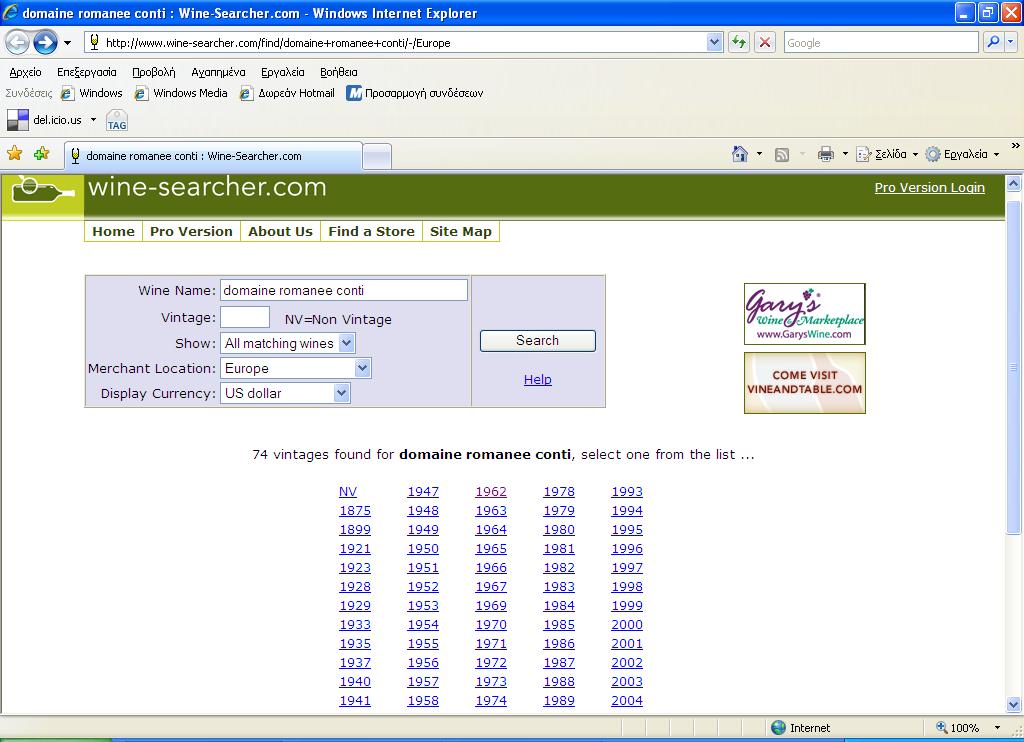Open the Merchant Location dropdown

[296, 368]
